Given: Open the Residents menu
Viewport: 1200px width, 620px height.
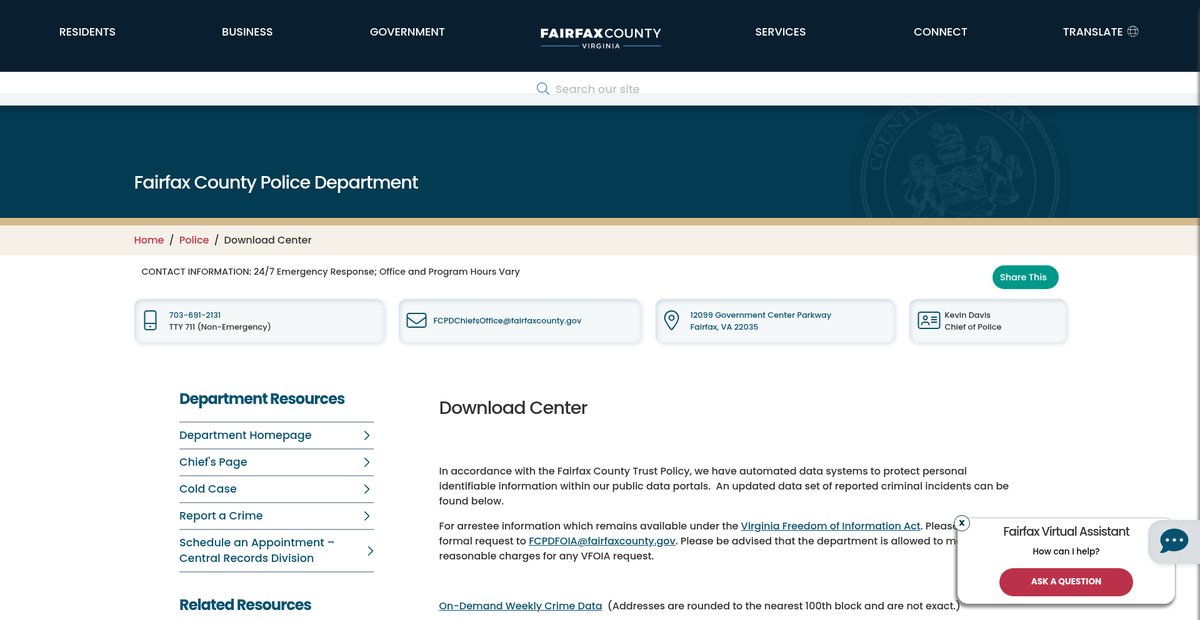Looking at the screenshot, I should tap(87, 32).
